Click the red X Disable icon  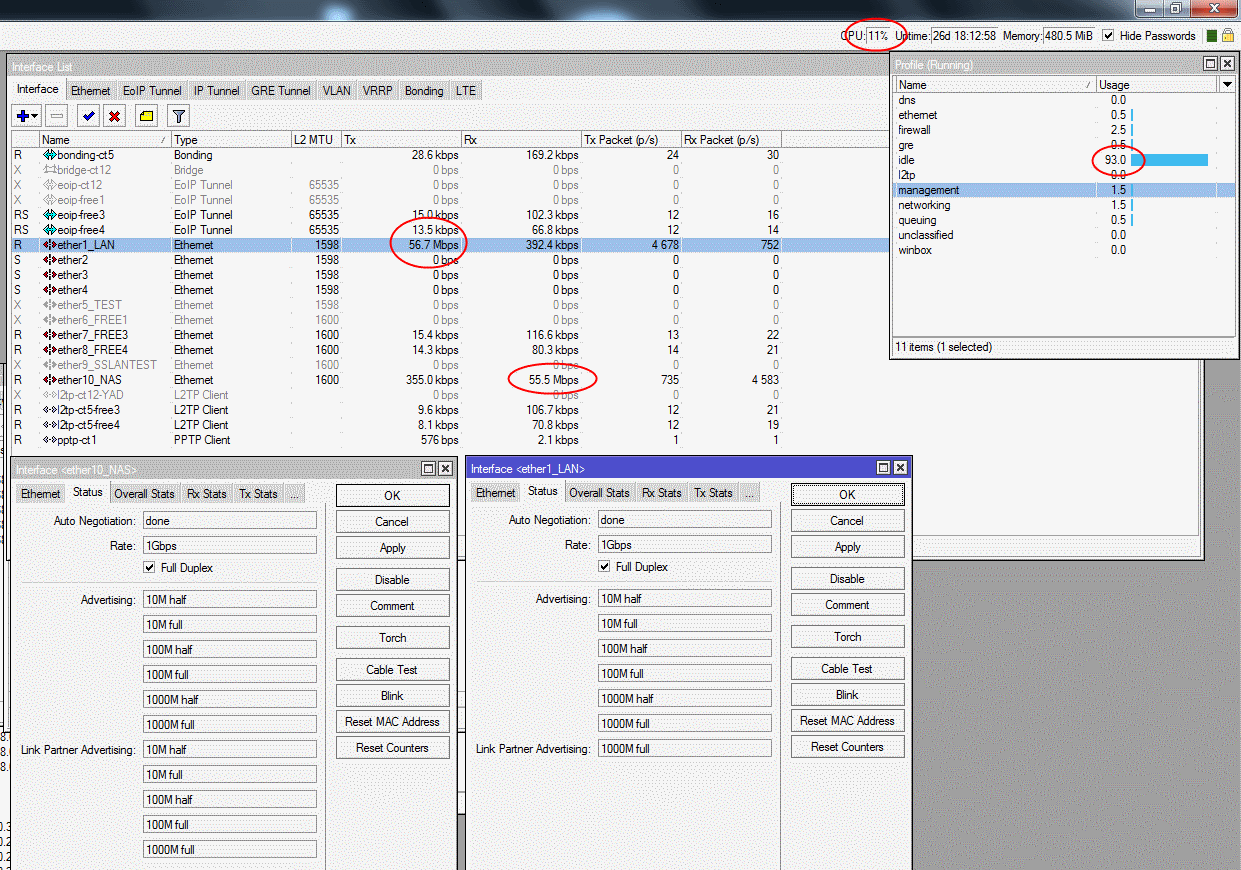(115, 116)
